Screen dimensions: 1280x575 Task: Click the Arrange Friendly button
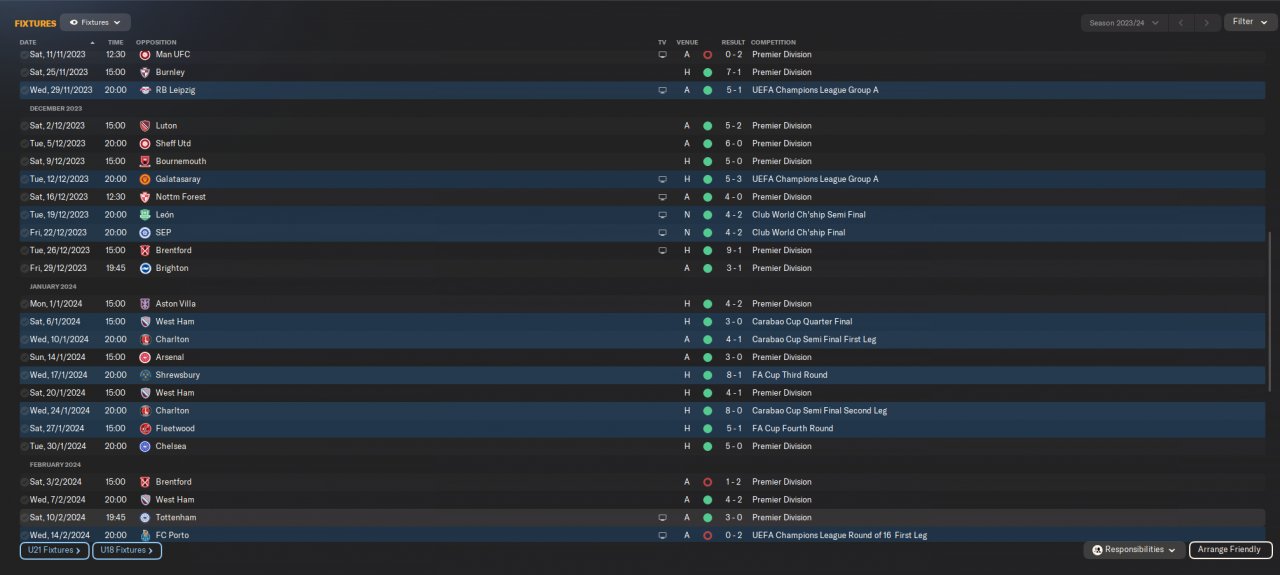pyautogui.click(x=1230, y=550)
